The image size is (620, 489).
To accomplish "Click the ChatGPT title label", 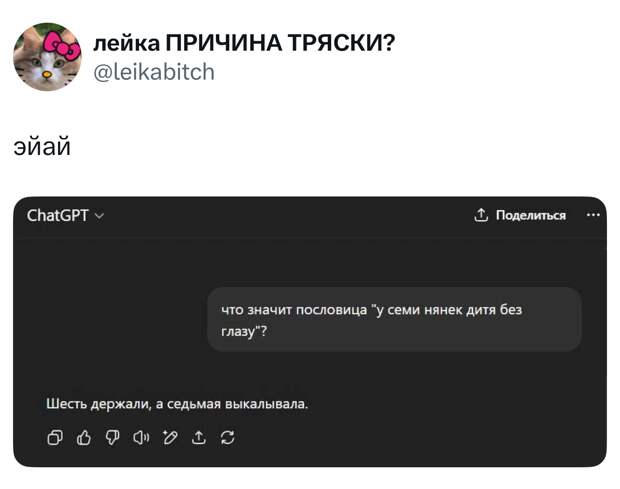I will click(57, 215).
